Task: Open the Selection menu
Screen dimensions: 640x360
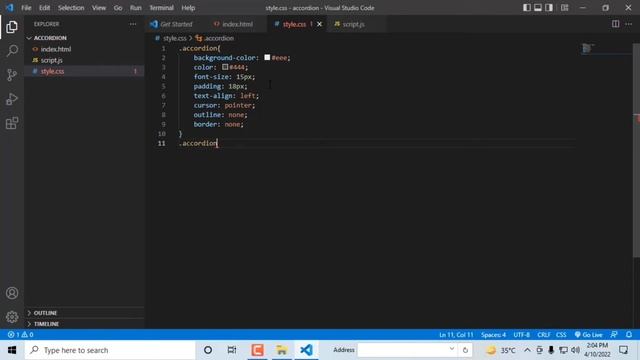Action: tap(71, 8)
